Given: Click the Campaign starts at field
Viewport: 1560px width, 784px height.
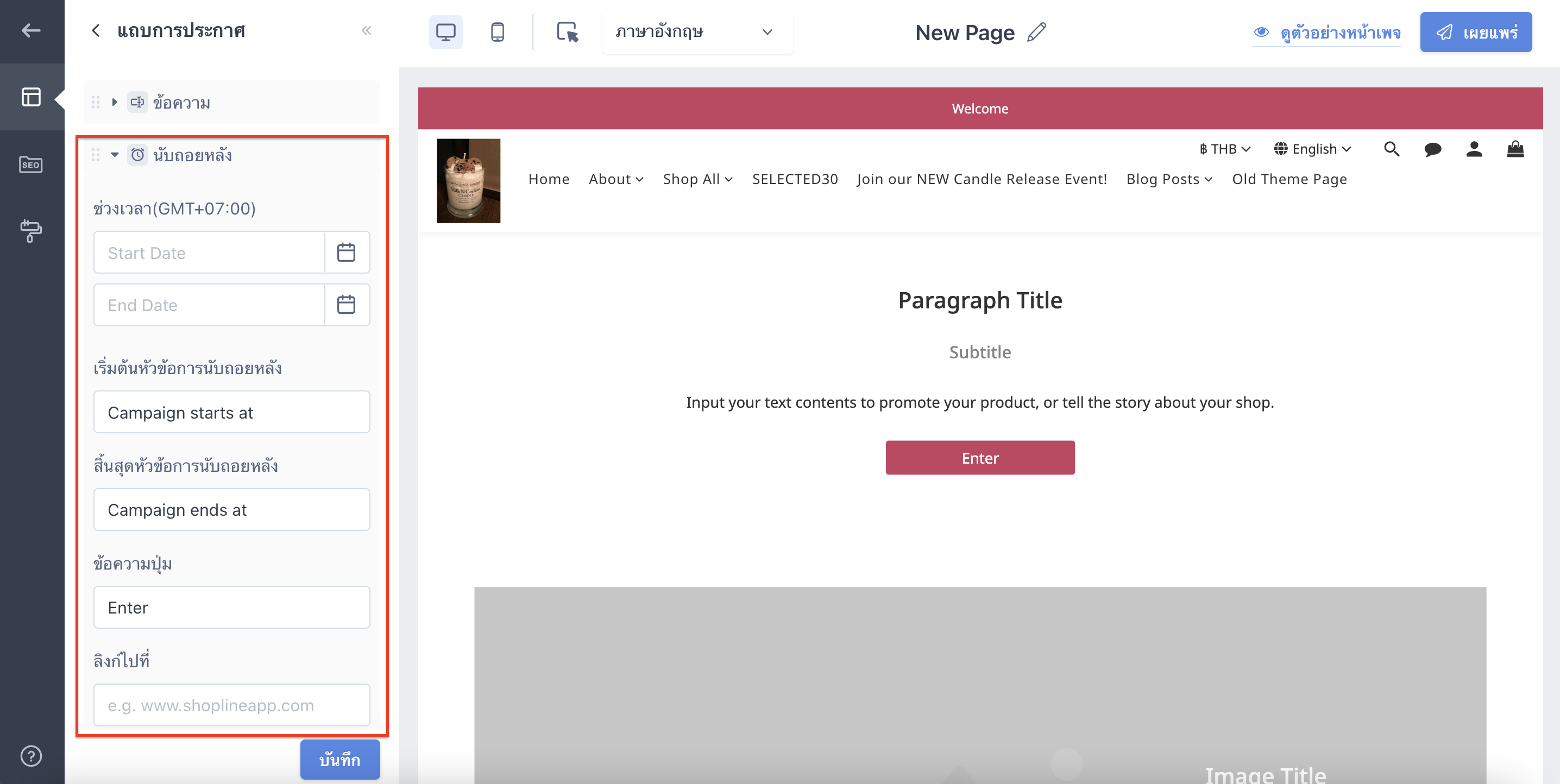Looking at the screenshot, I should pyautogui.click(x=232, y=412).
